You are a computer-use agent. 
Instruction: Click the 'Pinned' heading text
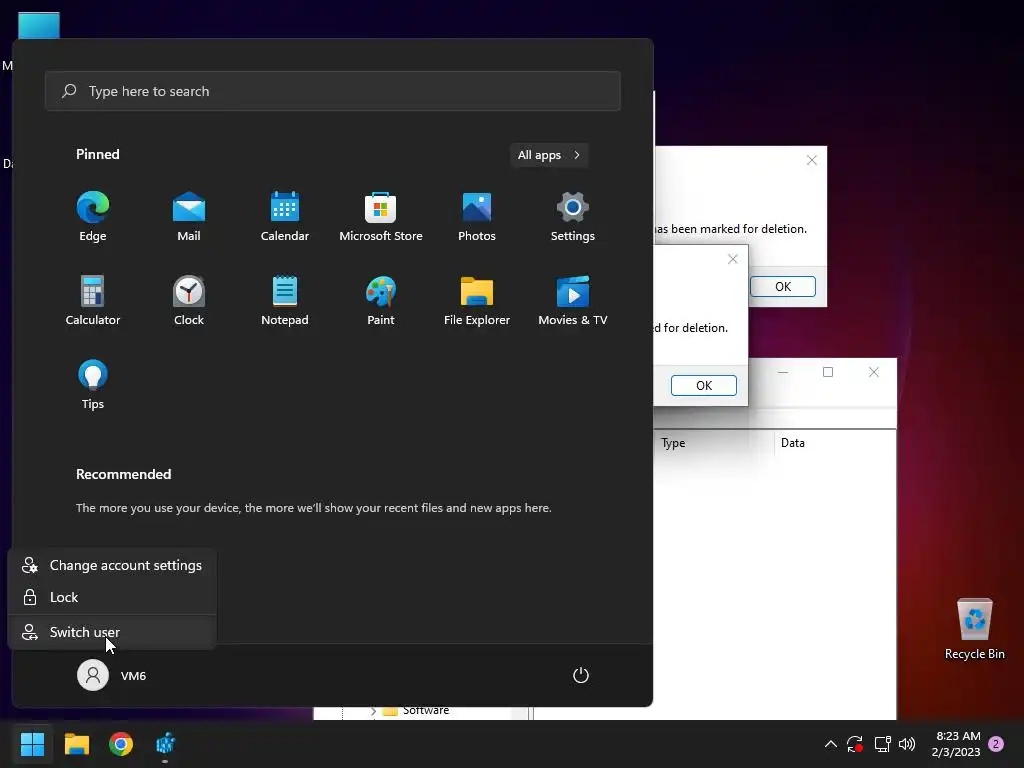[97, 154]
